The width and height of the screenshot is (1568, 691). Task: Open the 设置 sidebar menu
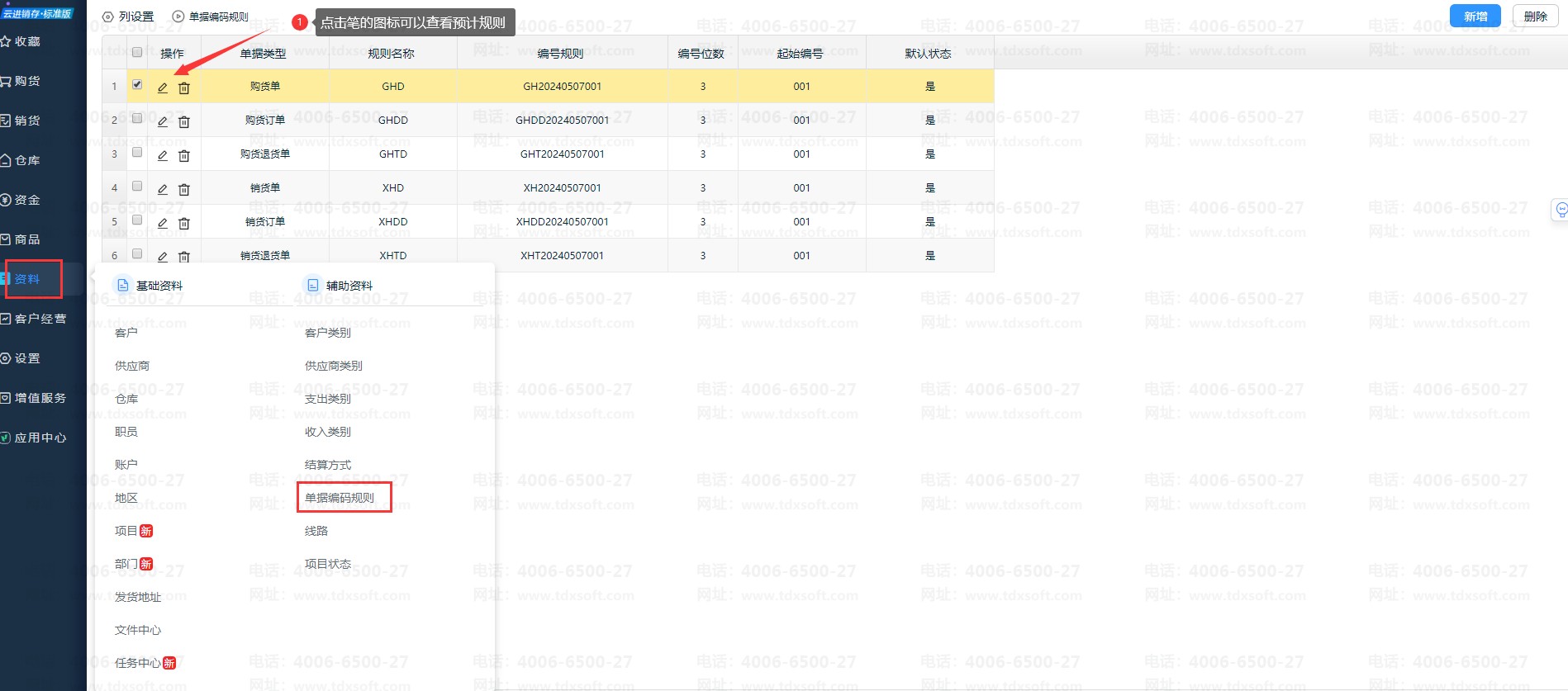[x=26, y=358]
